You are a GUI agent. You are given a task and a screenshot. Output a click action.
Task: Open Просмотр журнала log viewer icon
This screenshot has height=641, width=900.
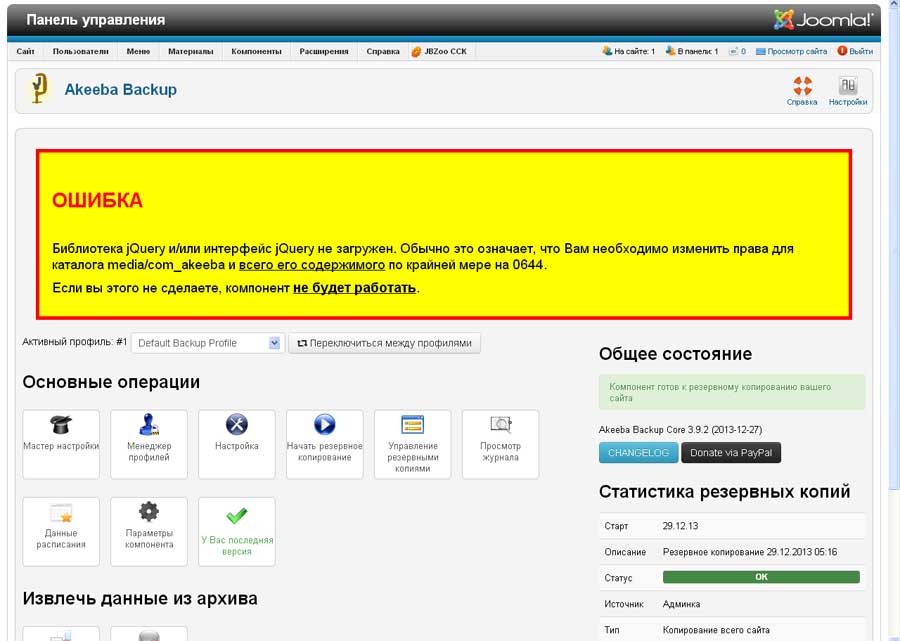point(500,444)
